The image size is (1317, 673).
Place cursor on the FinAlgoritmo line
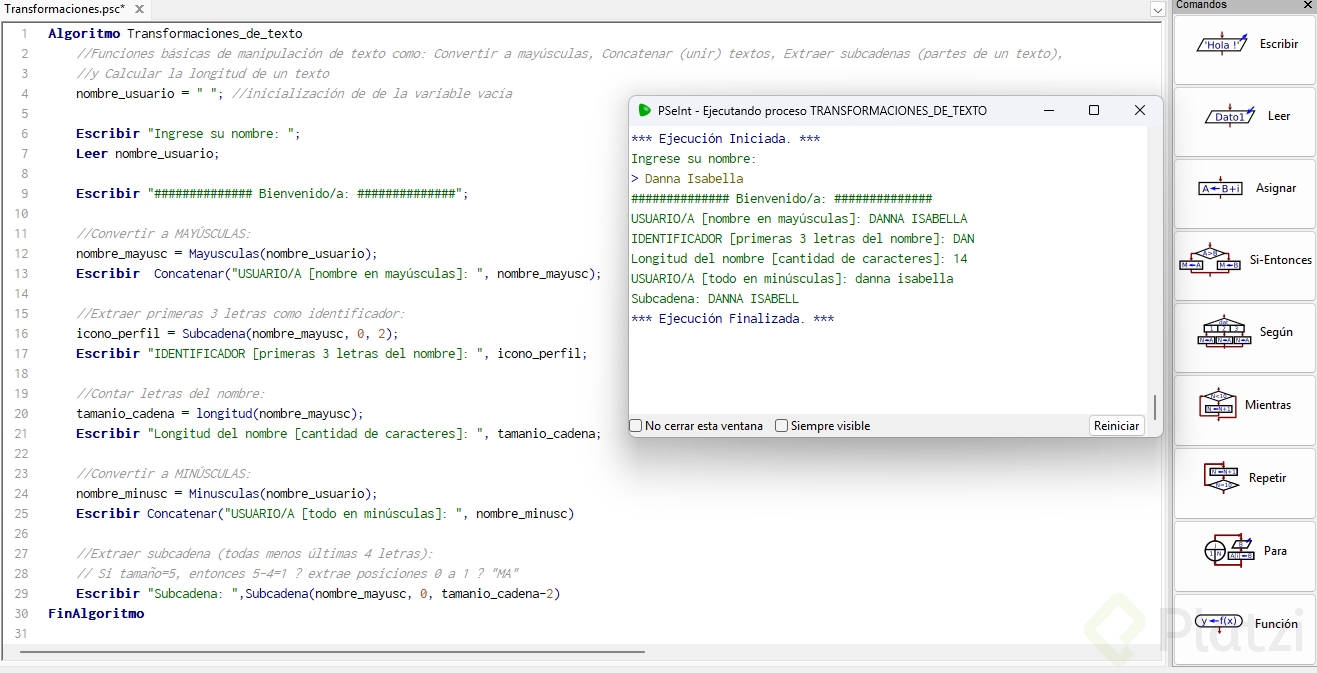point(96,614)
